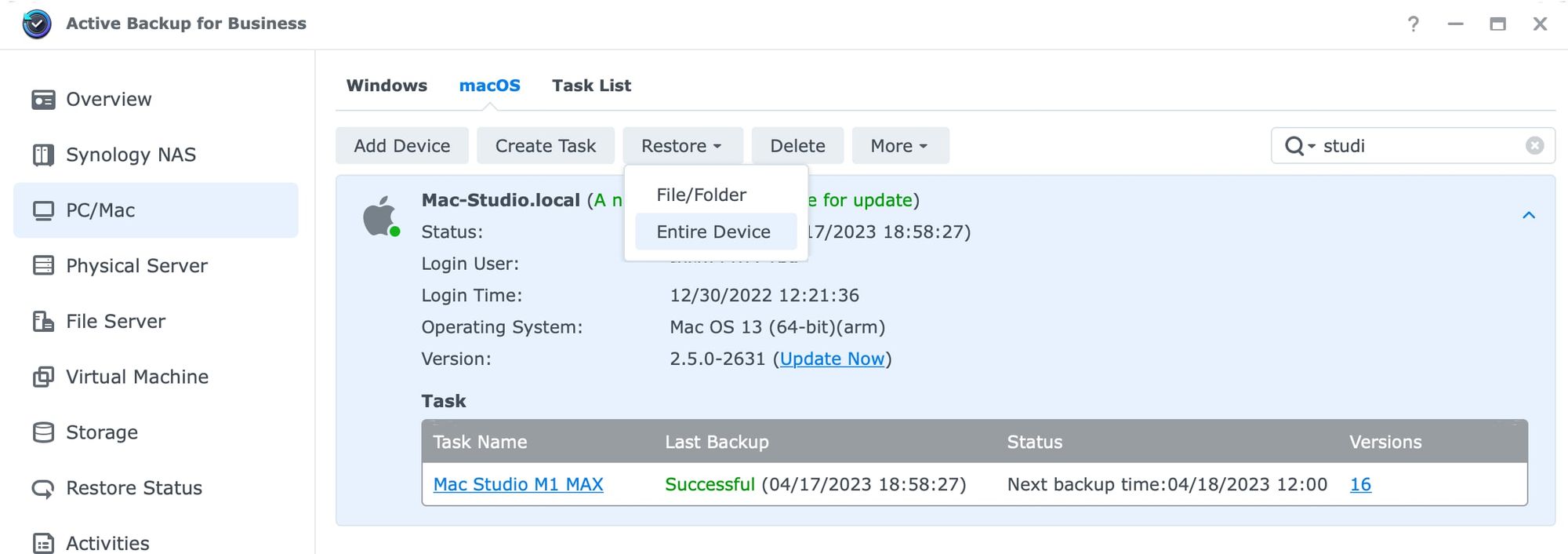
Task: Click the Status column header
Action: (x=1035, y=442)
